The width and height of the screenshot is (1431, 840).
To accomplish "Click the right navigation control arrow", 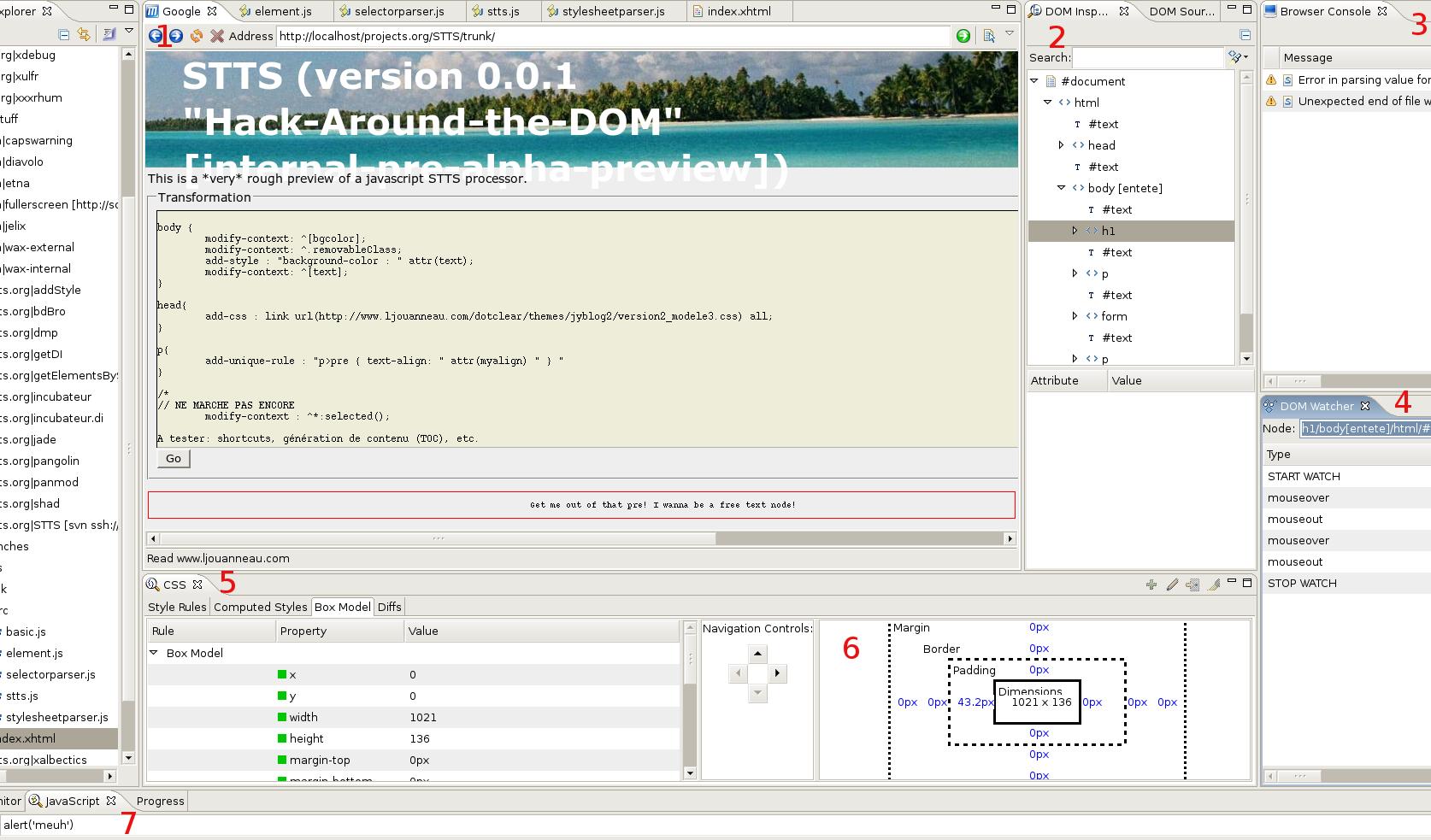I will click(x=777, y=673).
